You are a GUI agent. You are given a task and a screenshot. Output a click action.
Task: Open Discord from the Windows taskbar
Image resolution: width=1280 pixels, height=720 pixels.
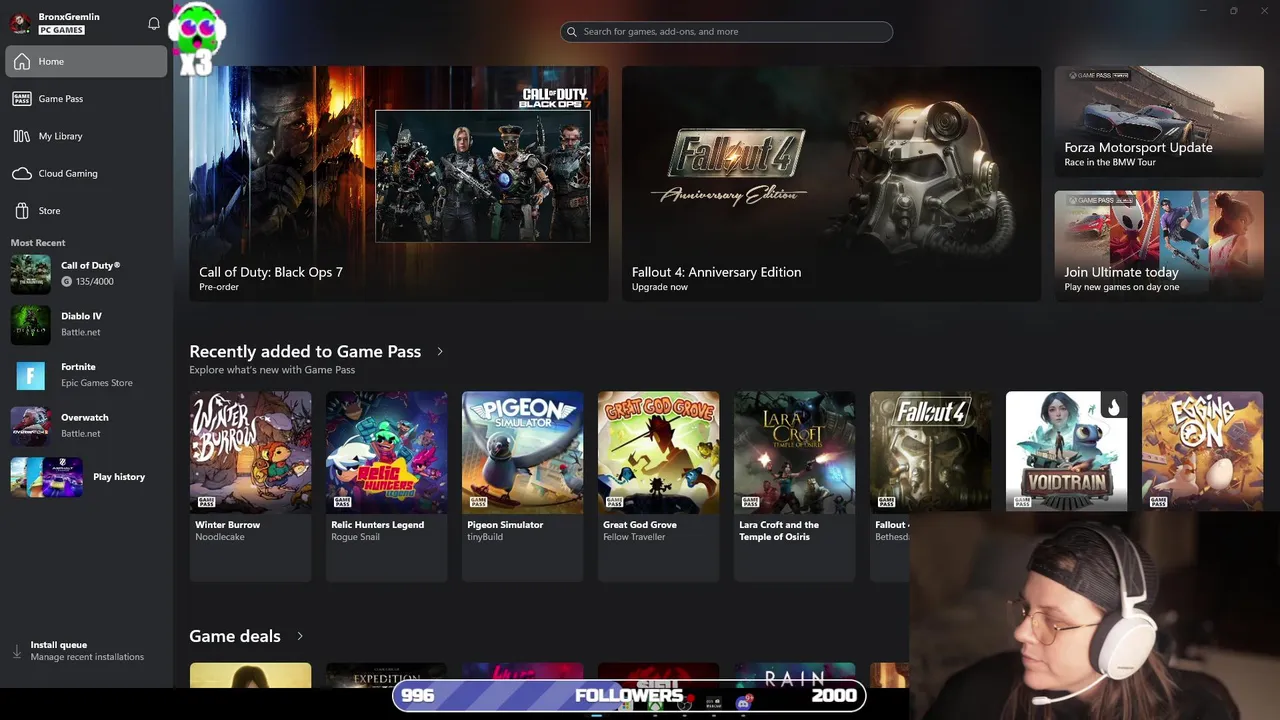[743, 704]
